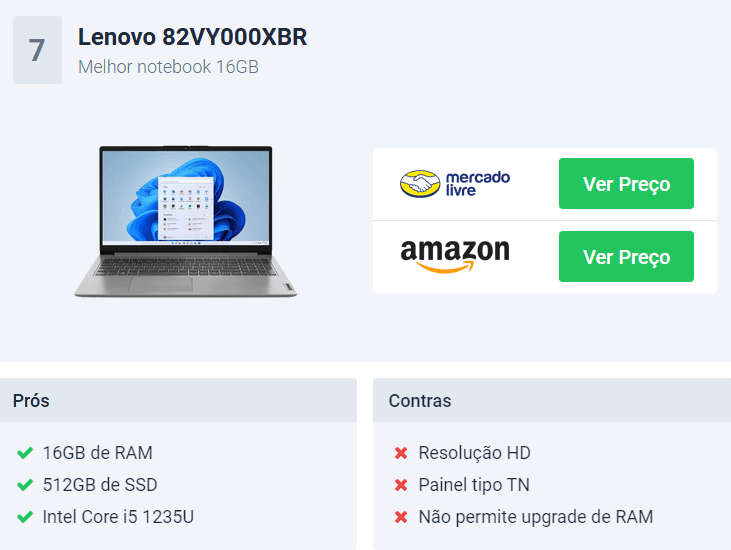The image size is (731, 550).
Task: Click red X beside Painel tipo TN
Action: [x=401, y=485]
